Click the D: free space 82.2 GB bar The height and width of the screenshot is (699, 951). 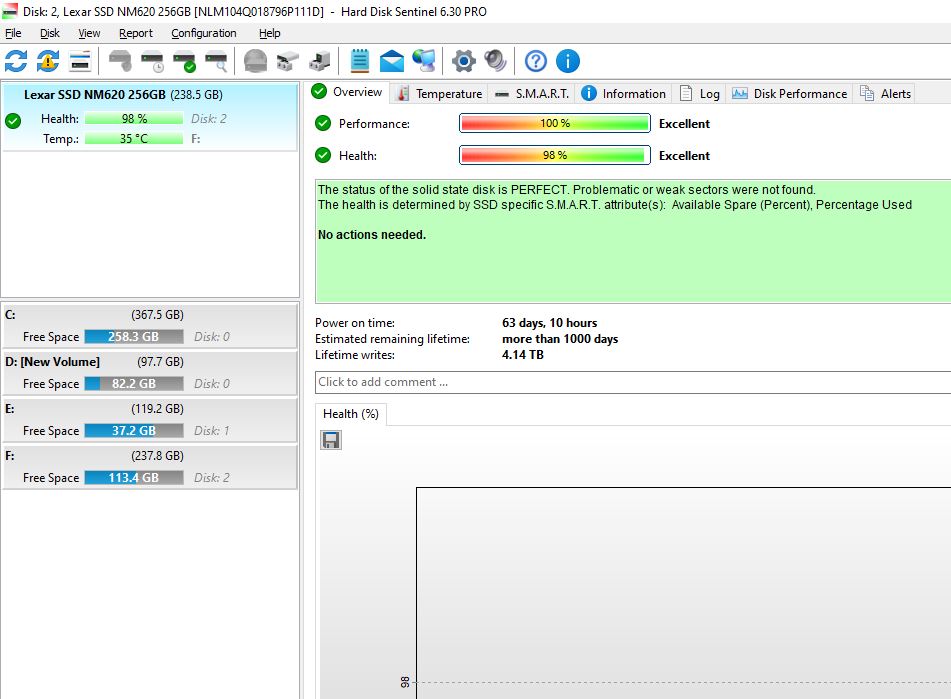tap(133, 384)
